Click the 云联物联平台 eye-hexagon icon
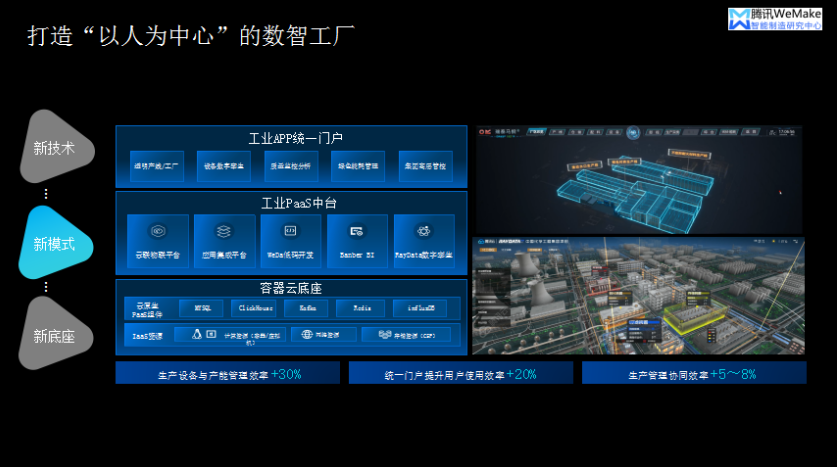The height and width of the screenshot is (467, 837). 158,231
